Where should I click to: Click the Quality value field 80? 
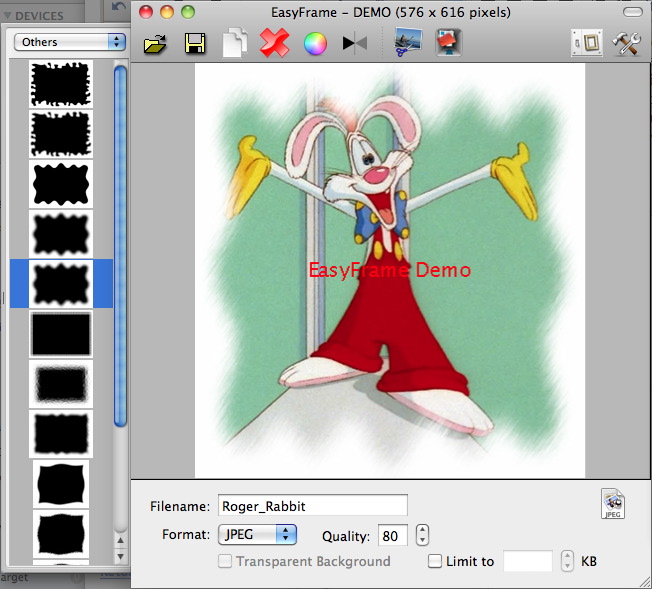393,535
